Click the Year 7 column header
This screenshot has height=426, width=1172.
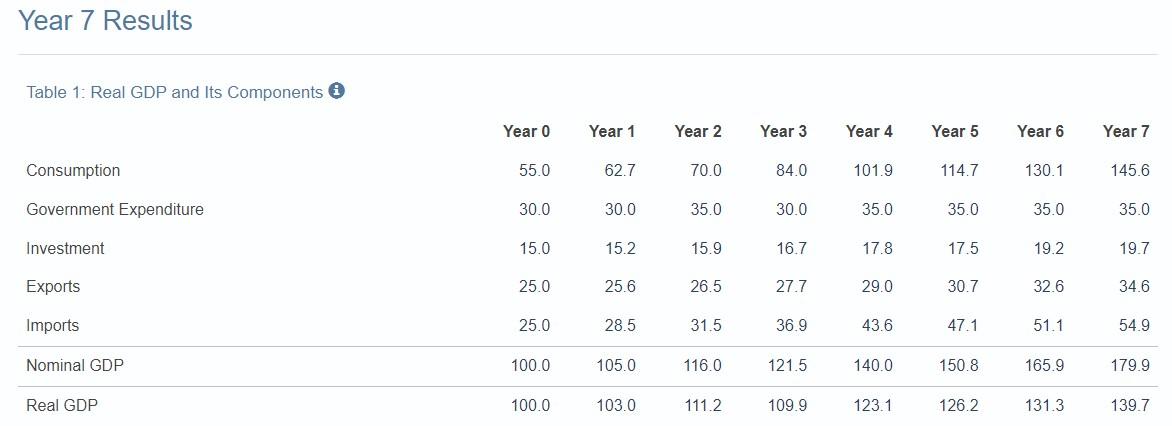(1126, 132)
